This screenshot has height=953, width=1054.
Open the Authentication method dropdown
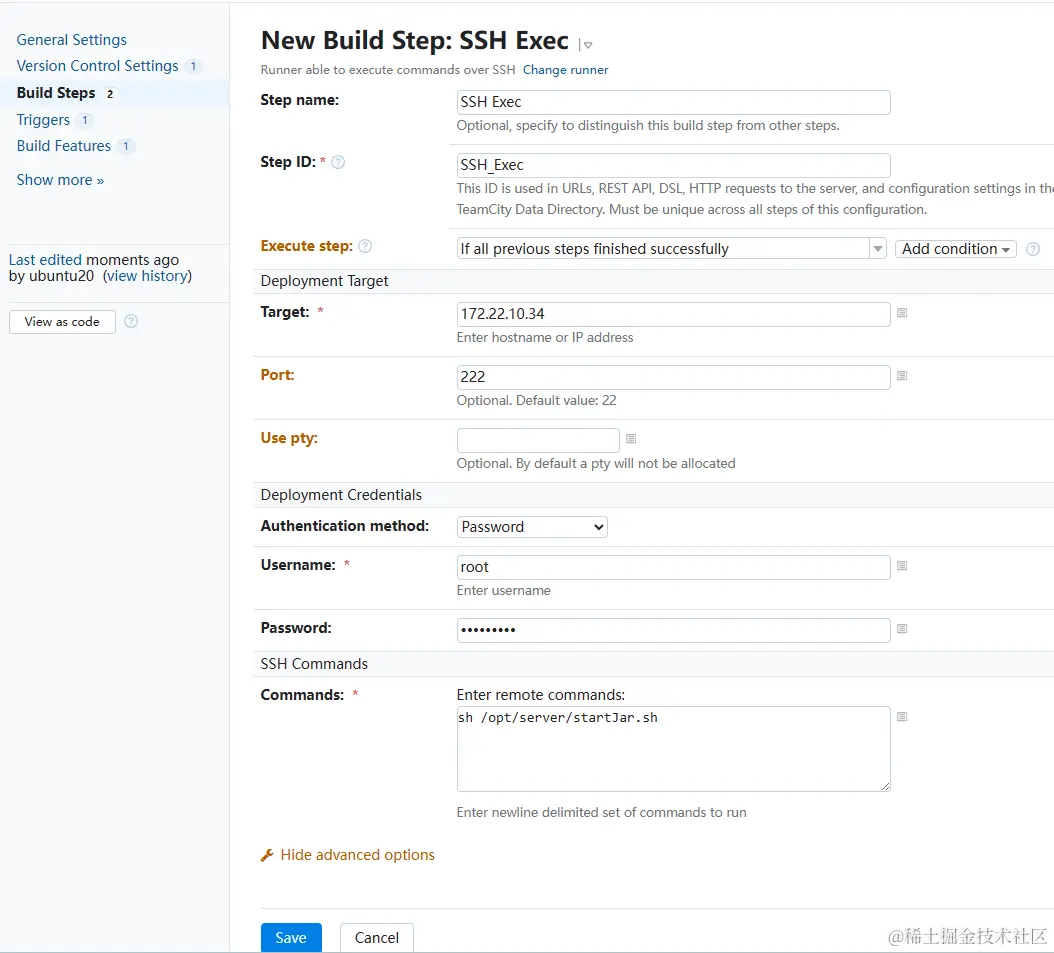click(532, 527)
